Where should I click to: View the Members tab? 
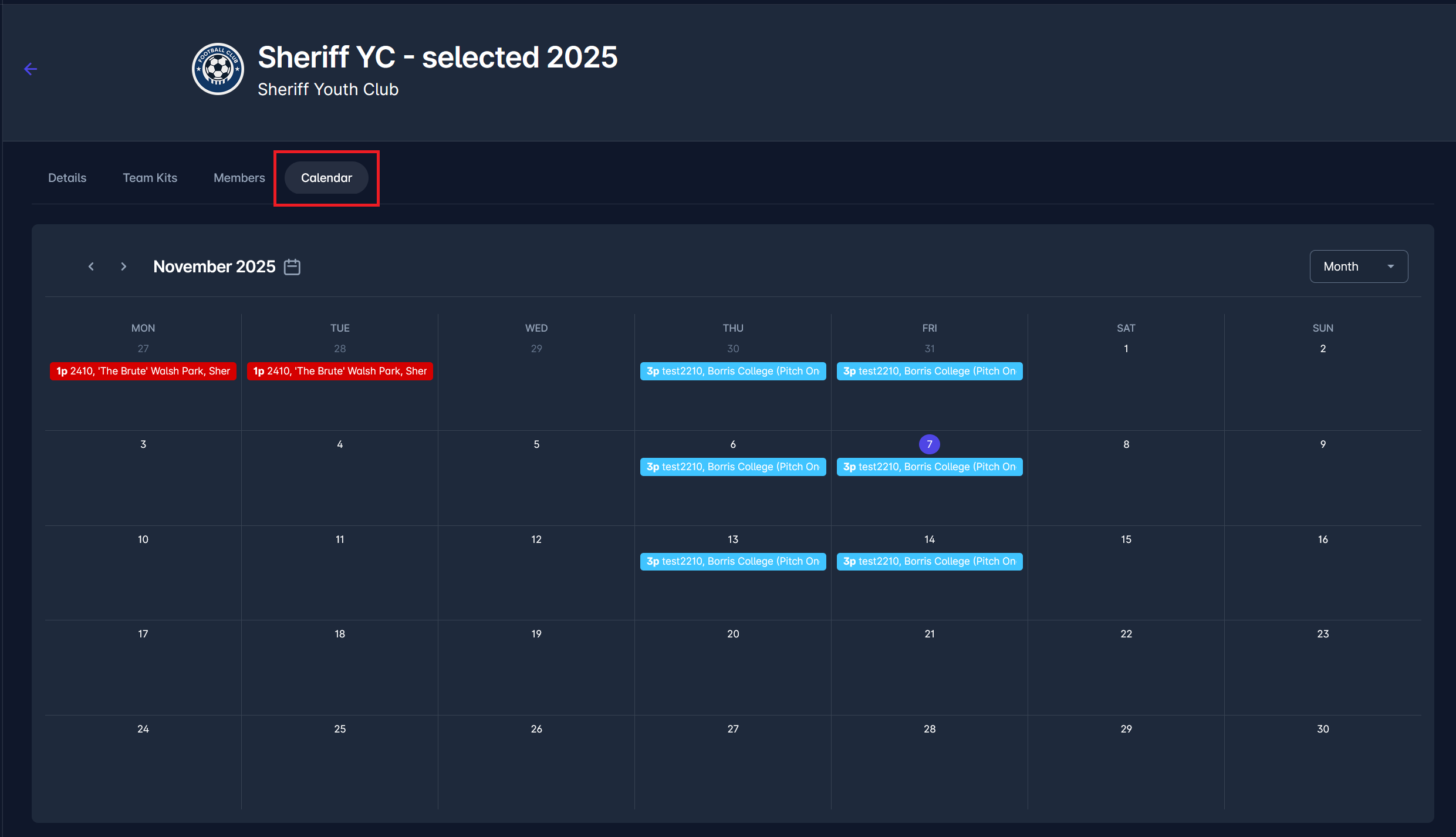coord(239,177)
